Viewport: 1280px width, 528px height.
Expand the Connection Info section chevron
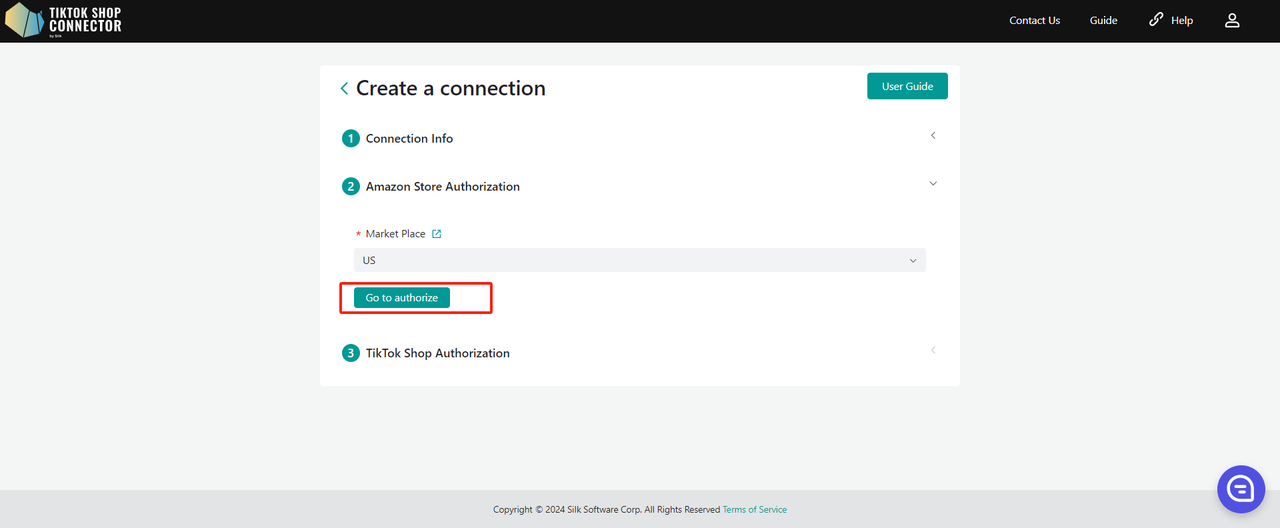[933, 135]
